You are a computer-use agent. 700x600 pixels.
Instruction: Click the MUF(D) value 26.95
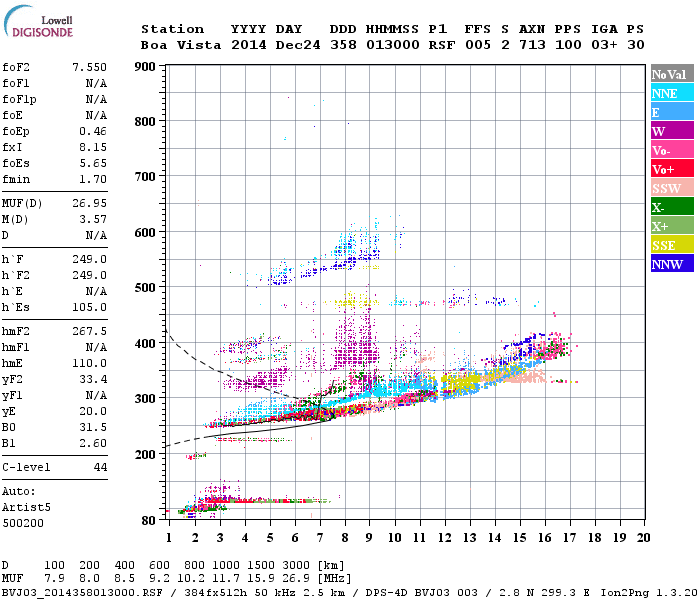tap(89, 204)
